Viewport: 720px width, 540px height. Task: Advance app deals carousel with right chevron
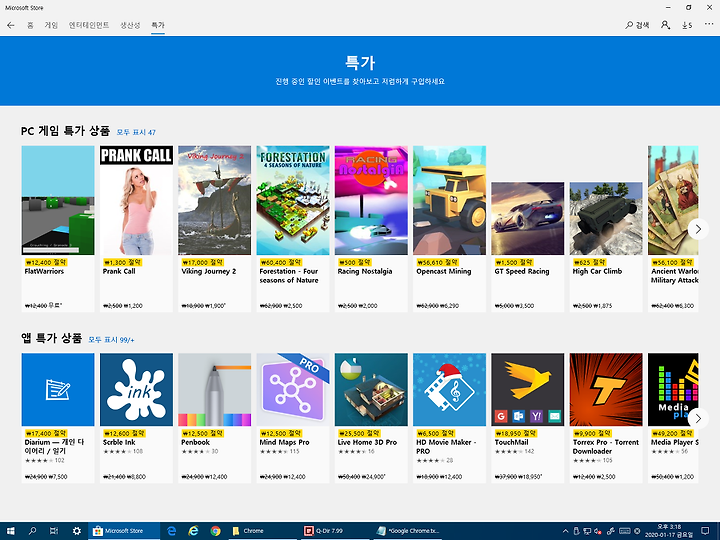pyautogui.click(x=698, y=418)
